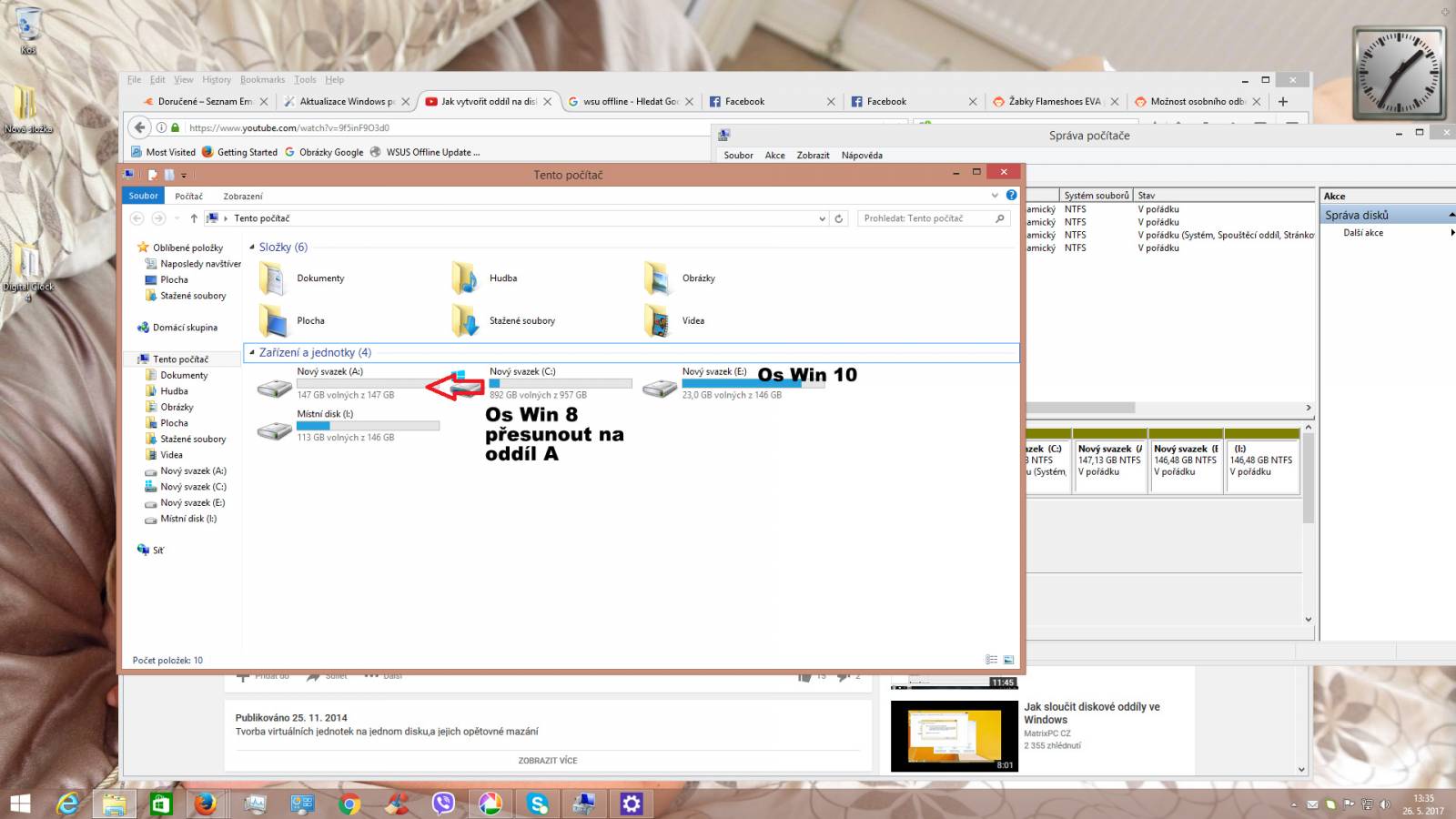Image resolution: width=1456 pixels, height=819 pixels.
Task: Select Naposledy navštívené in Oblíbené položky
Action: pyautogui.click(x=201, y=264)
